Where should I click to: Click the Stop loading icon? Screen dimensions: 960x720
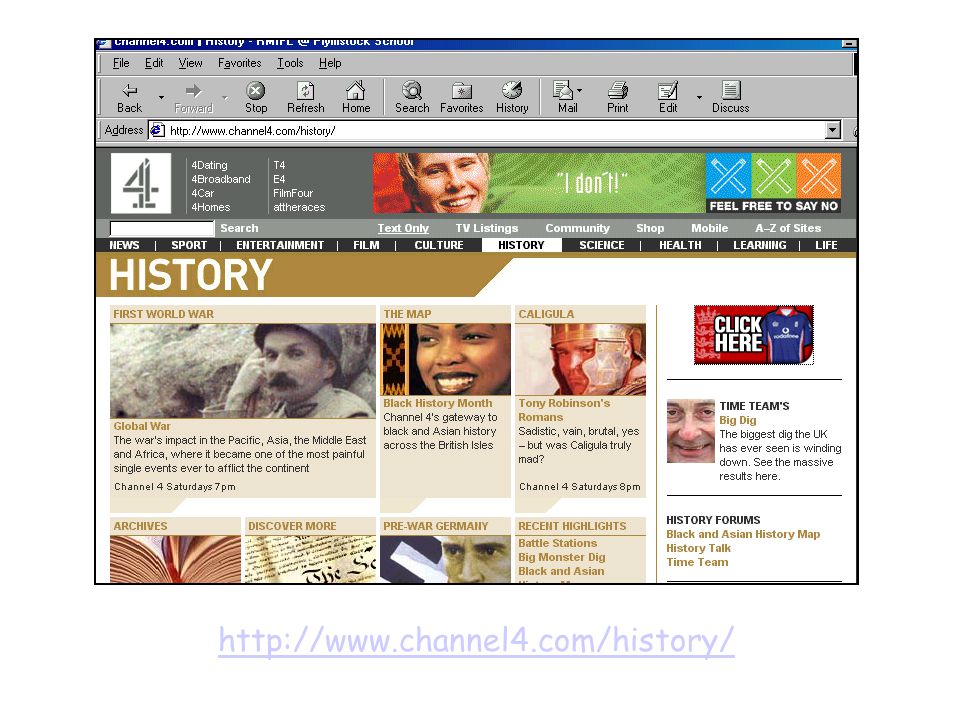255,91
